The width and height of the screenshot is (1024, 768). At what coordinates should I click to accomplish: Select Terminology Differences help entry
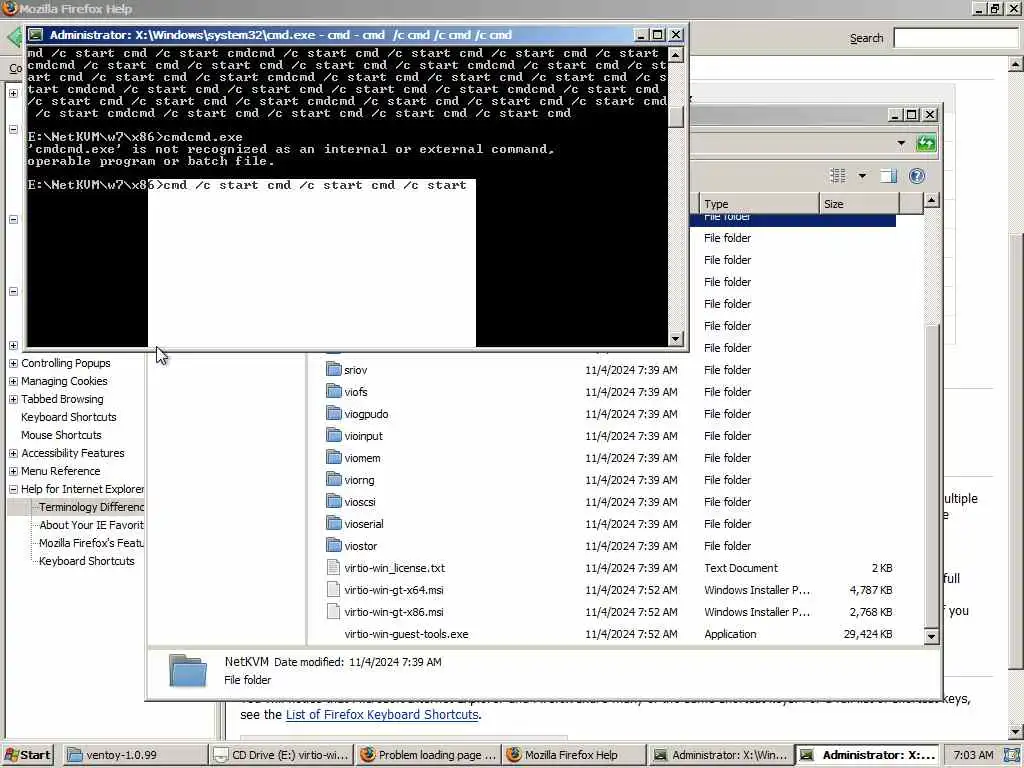(91, 507)
